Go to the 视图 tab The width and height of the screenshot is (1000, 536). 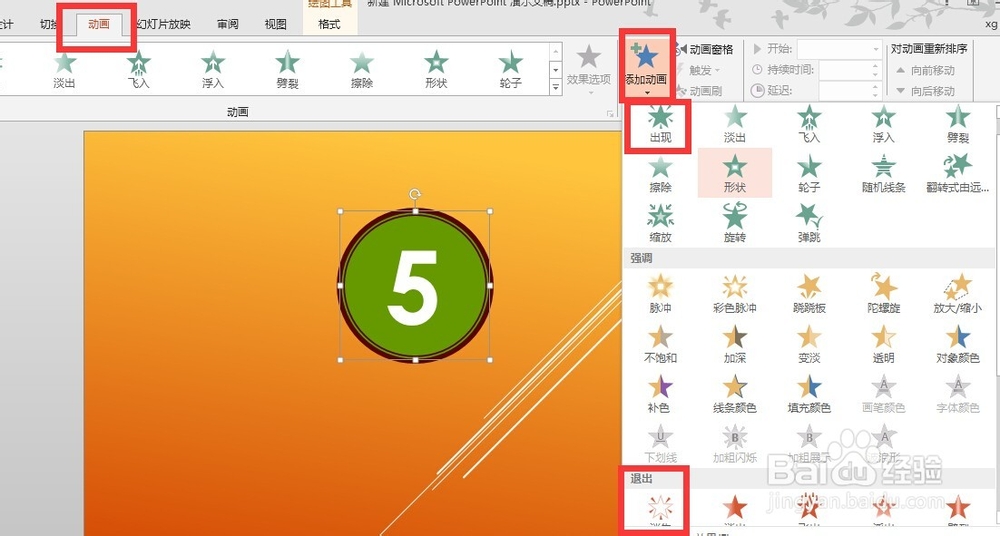click(276, 24)
